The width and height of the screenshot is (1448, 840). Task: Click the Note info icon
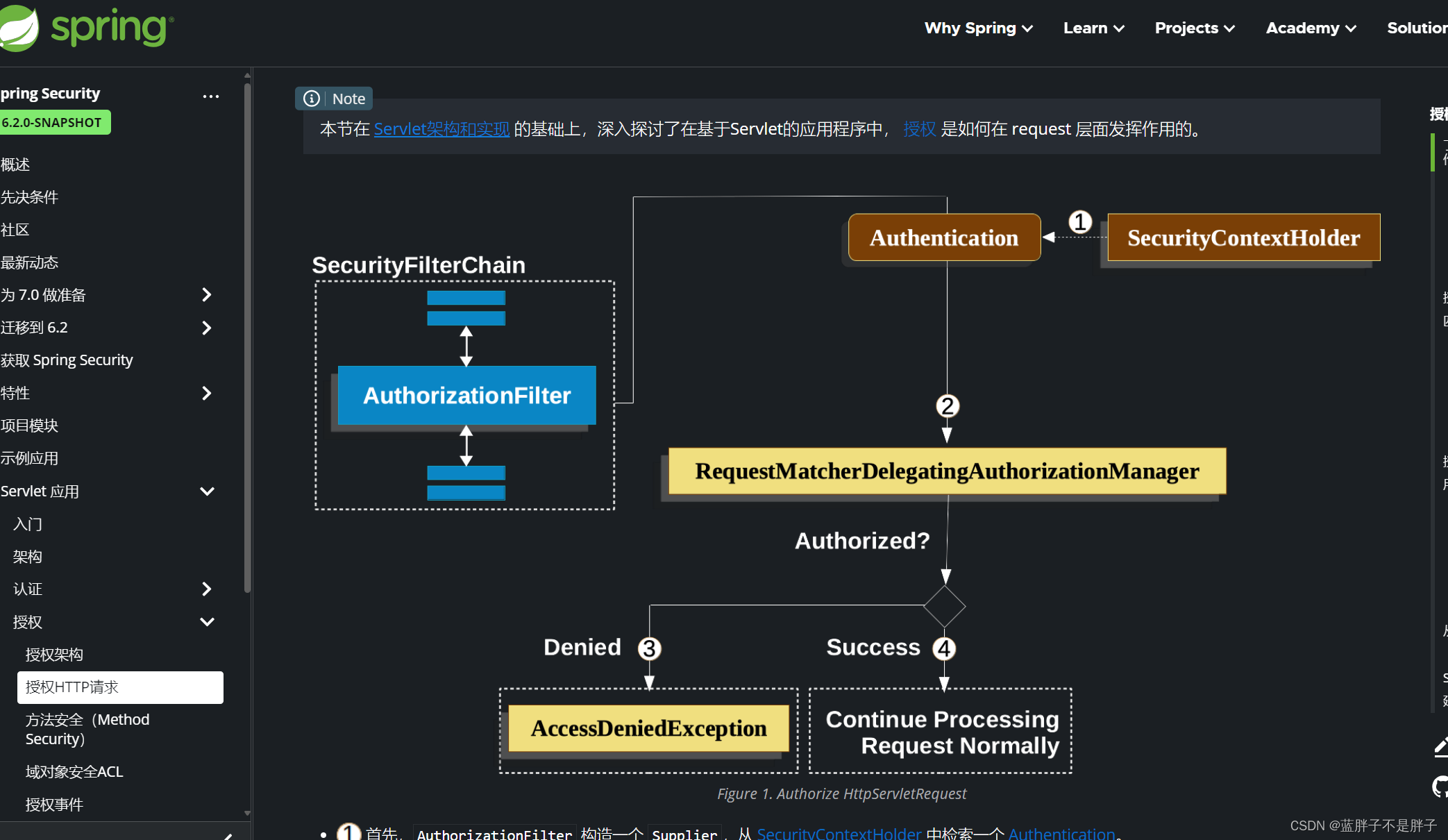click(x=312, y=99)
